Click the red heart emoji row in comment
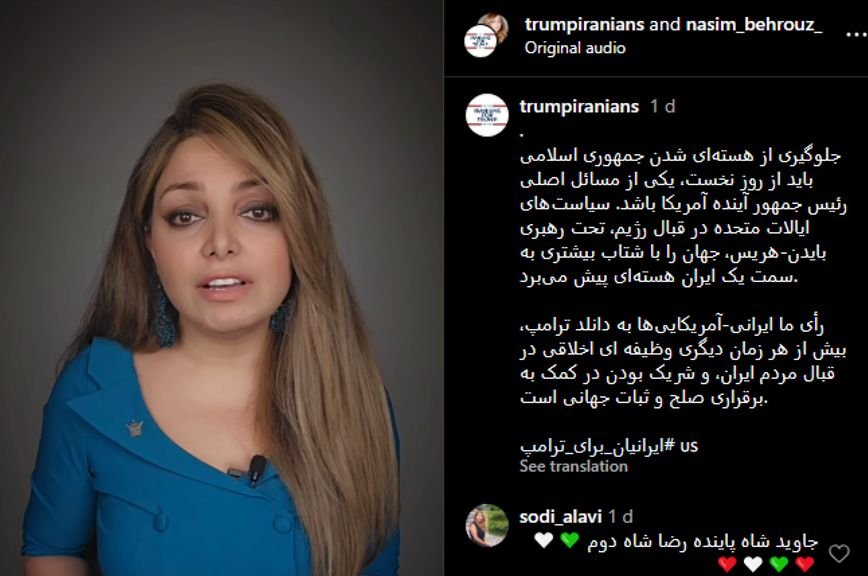868x576 pixels. tap(766, 564)
